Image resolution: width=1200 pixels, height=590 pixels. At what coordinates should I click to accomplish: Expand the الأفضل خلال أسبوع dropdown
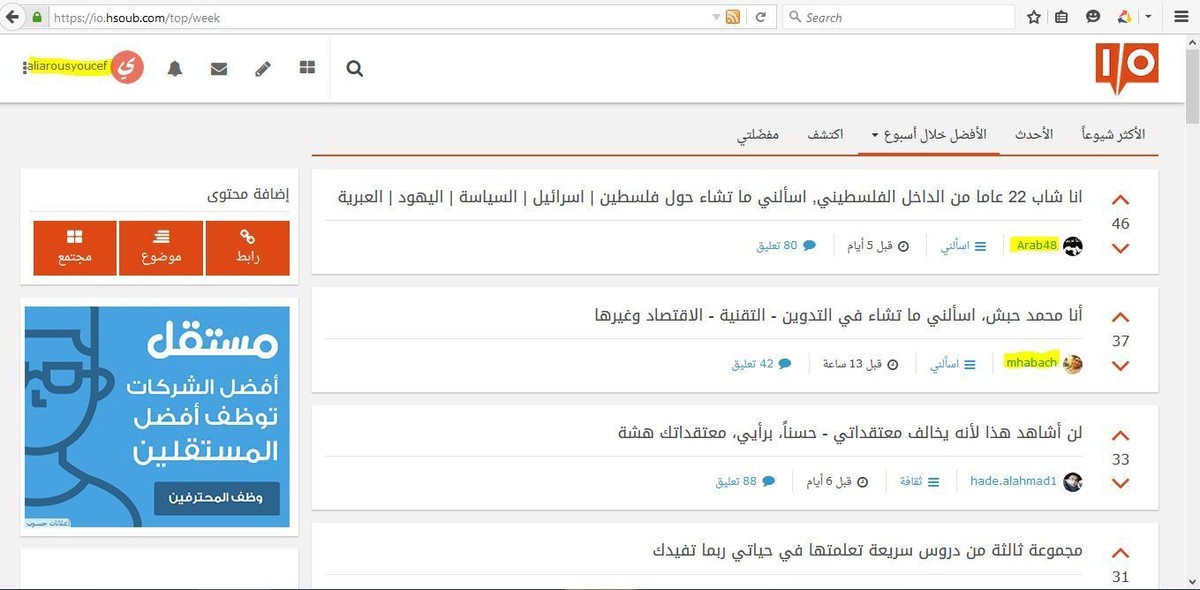[x=929, y=135]
